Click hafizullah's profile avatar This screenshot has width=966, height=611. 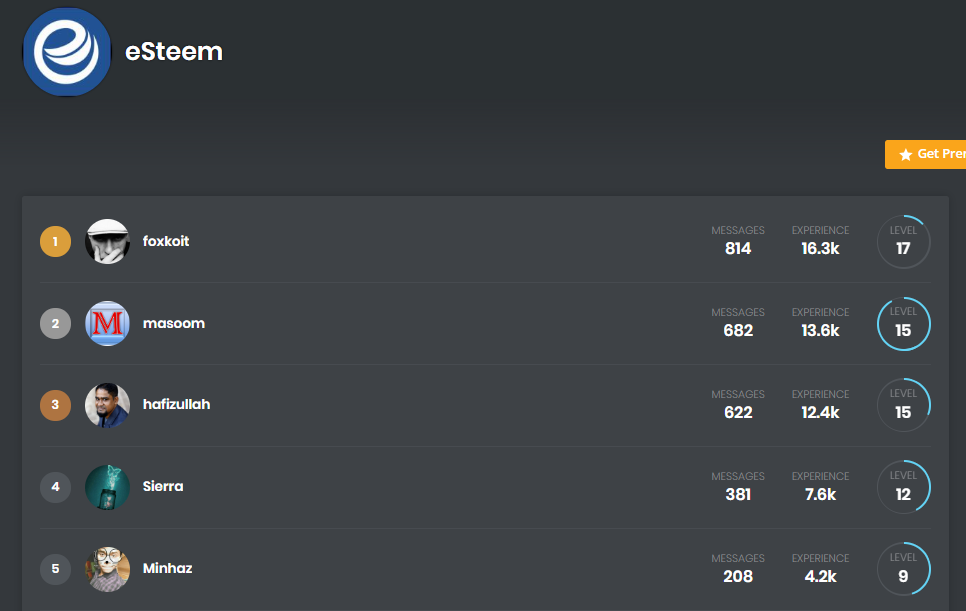point(107,405)
